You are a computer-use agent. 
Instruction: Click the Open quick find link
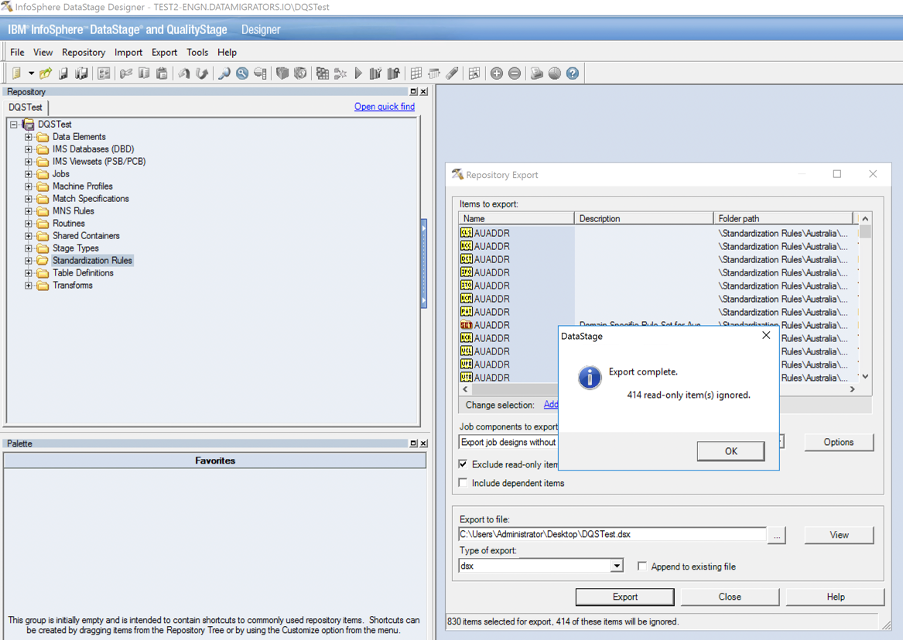[x=384, y=107]
